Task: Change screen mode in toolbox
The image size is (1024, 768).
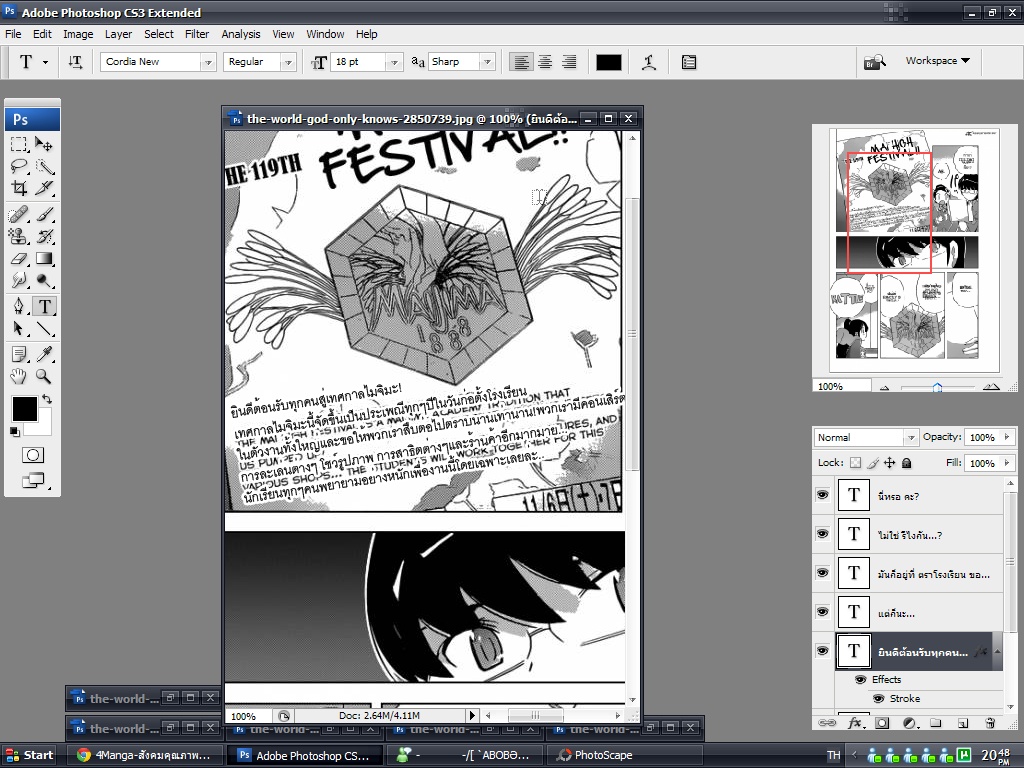Action: 33,481
